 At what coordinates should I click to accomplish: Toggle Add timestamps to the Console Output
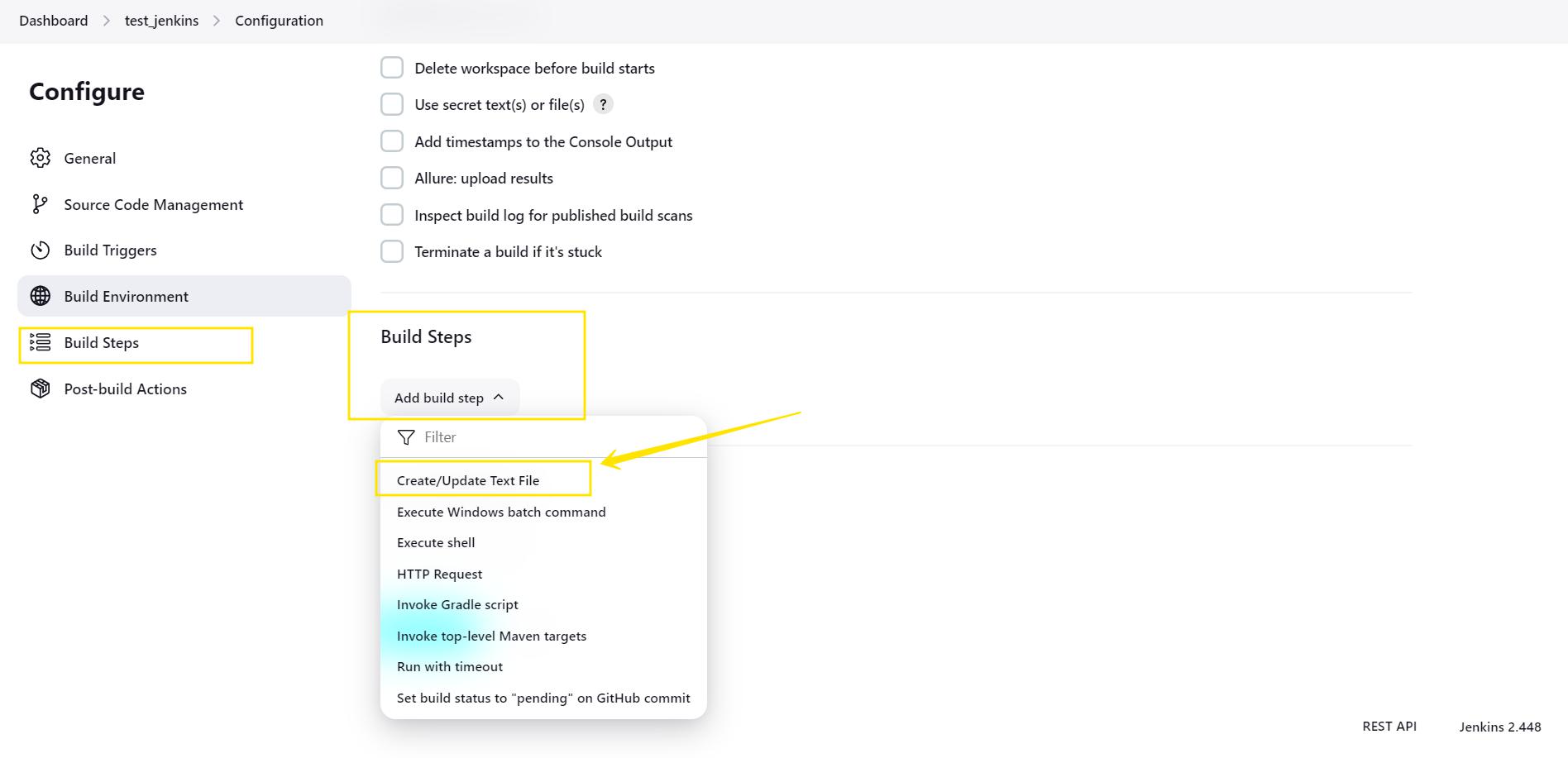pyautogui.click(x=392, y=141)
